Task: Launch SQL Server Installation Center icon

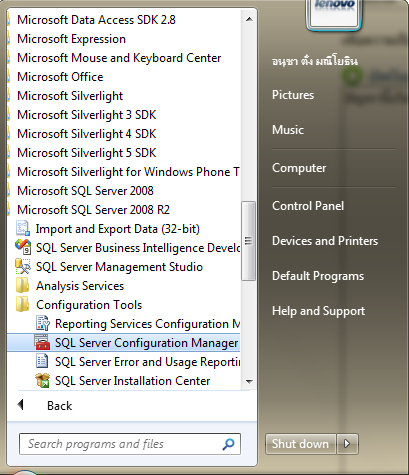Action: coord(42,380)
